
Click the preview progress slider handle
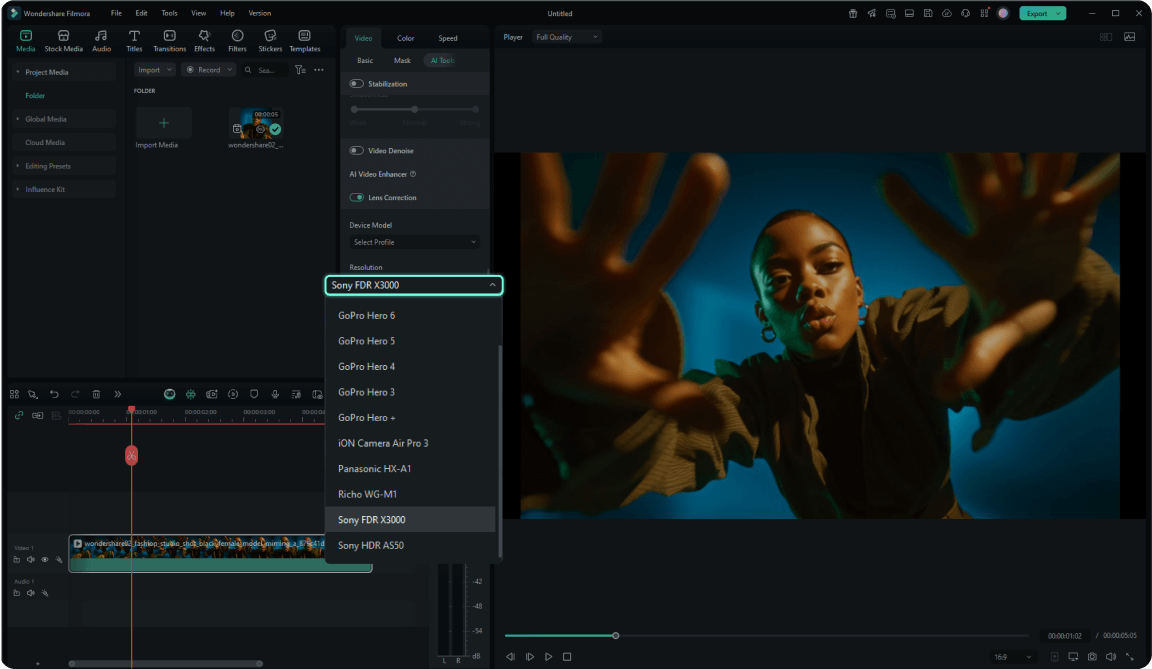[x=616, y=635]
